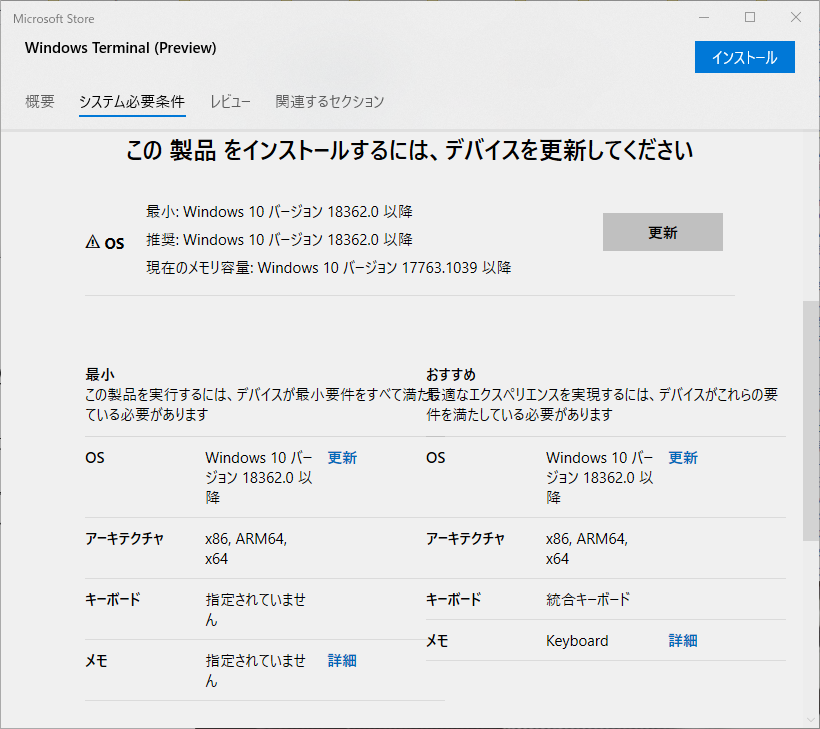Click 更新 link in the 最小 OS row

coord(342,458)
